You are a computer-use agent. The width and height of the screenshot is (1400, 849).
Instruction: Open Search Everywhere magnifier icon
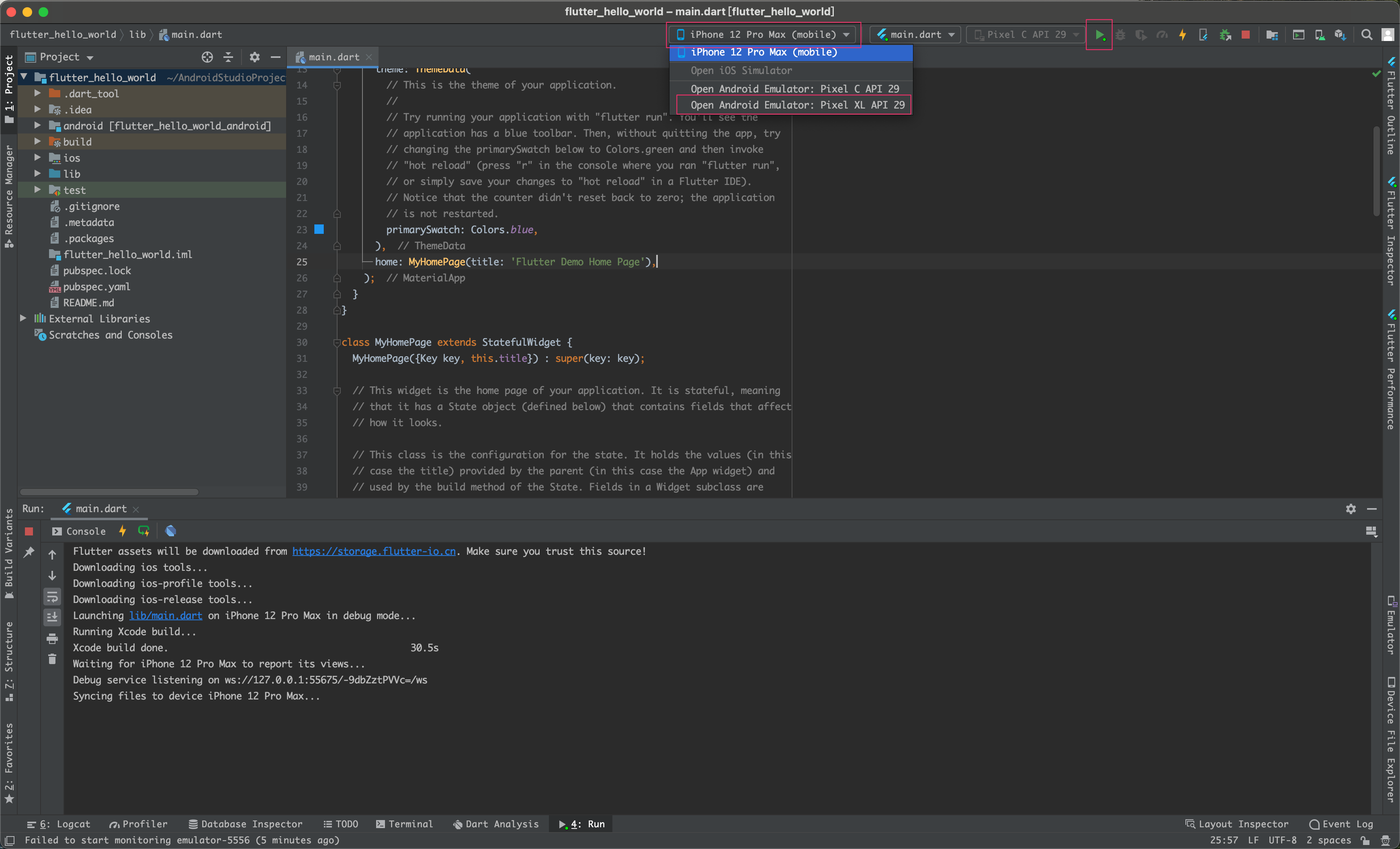[x=1367, y=35]
